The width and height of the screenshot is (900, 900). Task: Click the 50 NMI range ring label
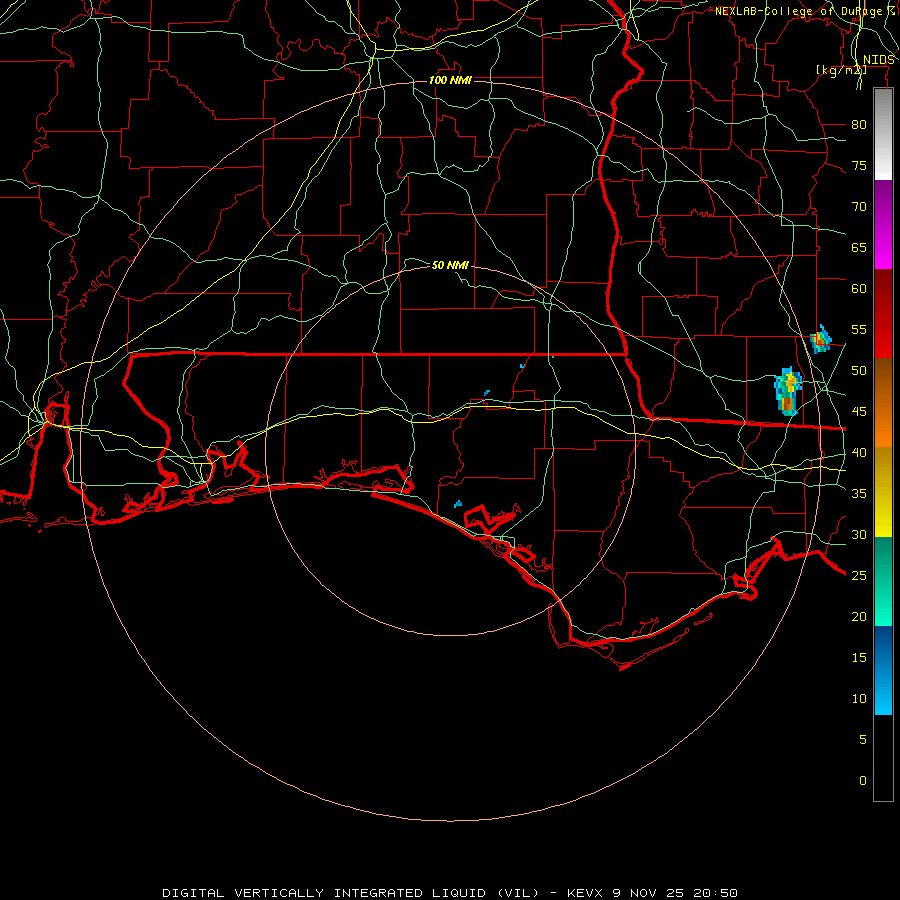(450, 265)
